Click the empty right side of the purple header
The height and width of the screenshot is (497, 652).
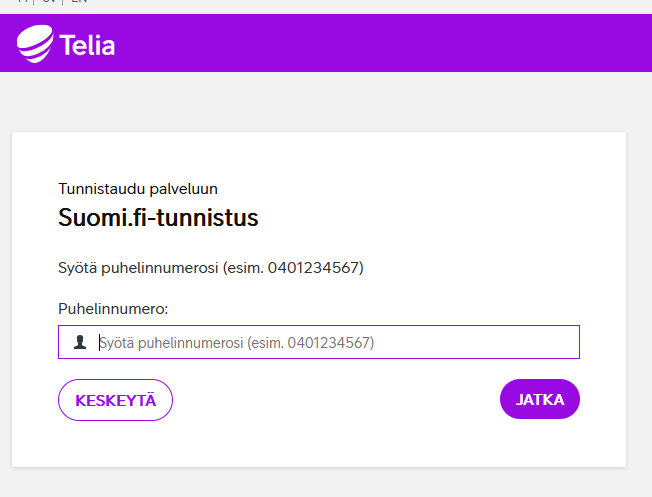pyautogui.click(x=450, y=43)
